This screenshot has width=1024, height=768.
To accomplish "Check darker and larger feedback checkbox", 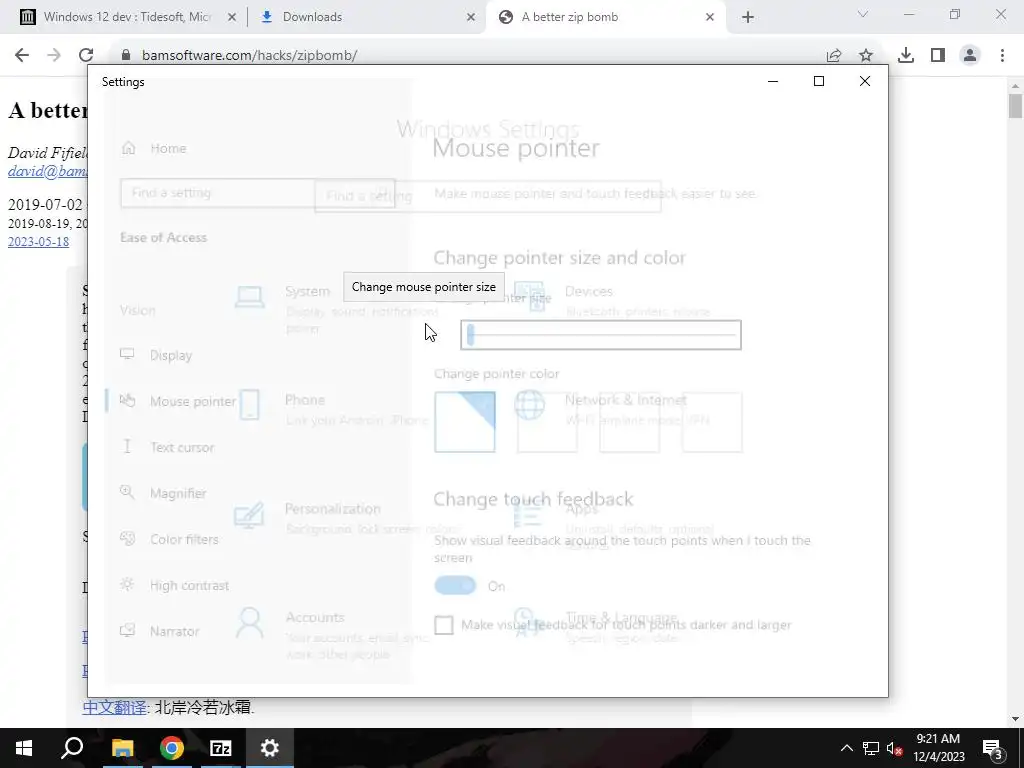I will [x=443, y=625].
